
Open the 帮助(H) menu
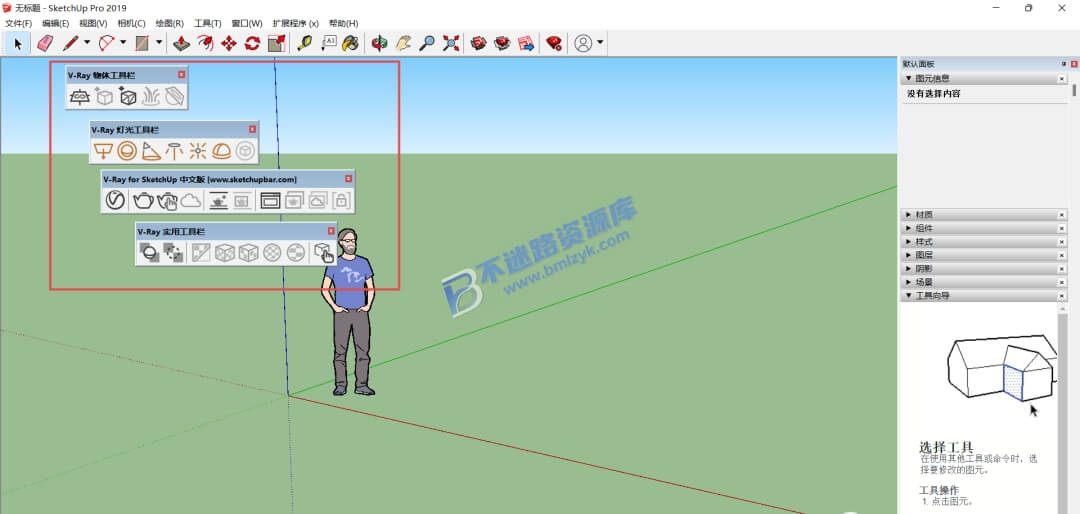[x=344, y=23]
